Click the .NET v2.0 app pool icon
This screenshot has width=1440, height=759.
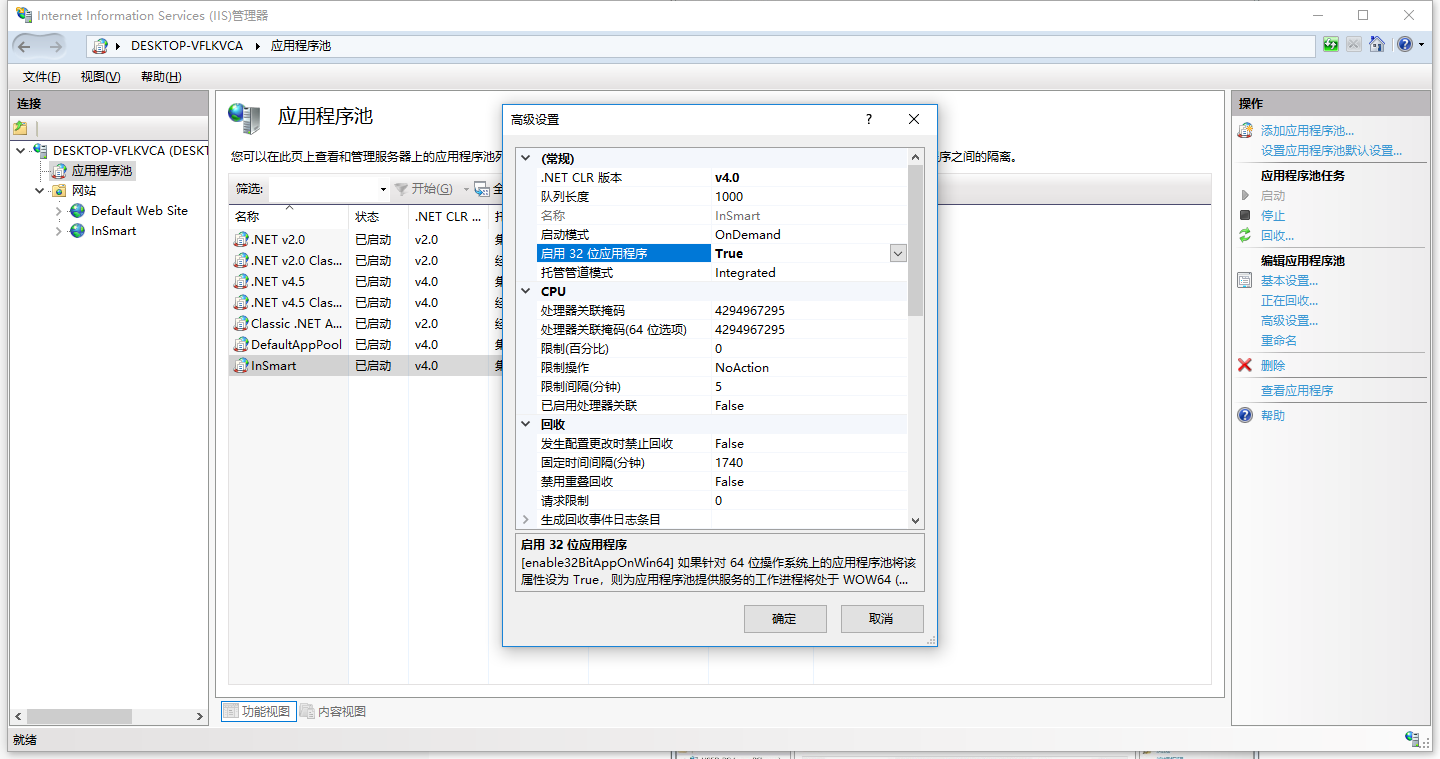click(x=241, y=240)
